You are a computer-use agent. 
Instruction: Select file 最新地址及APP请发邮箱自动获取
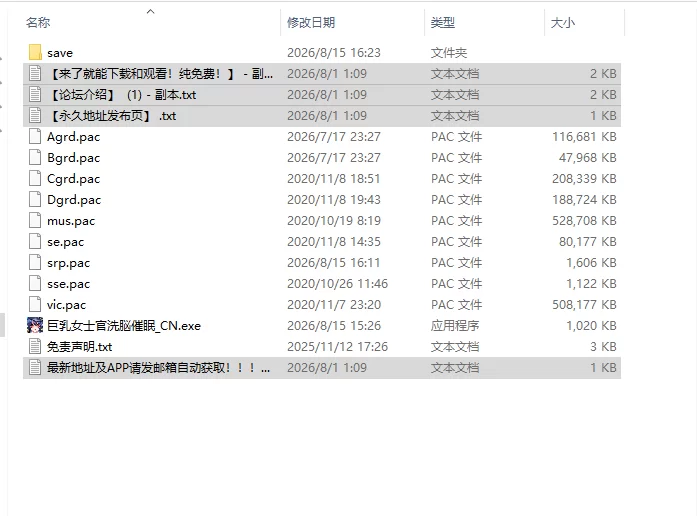click(x=159, y=368)
